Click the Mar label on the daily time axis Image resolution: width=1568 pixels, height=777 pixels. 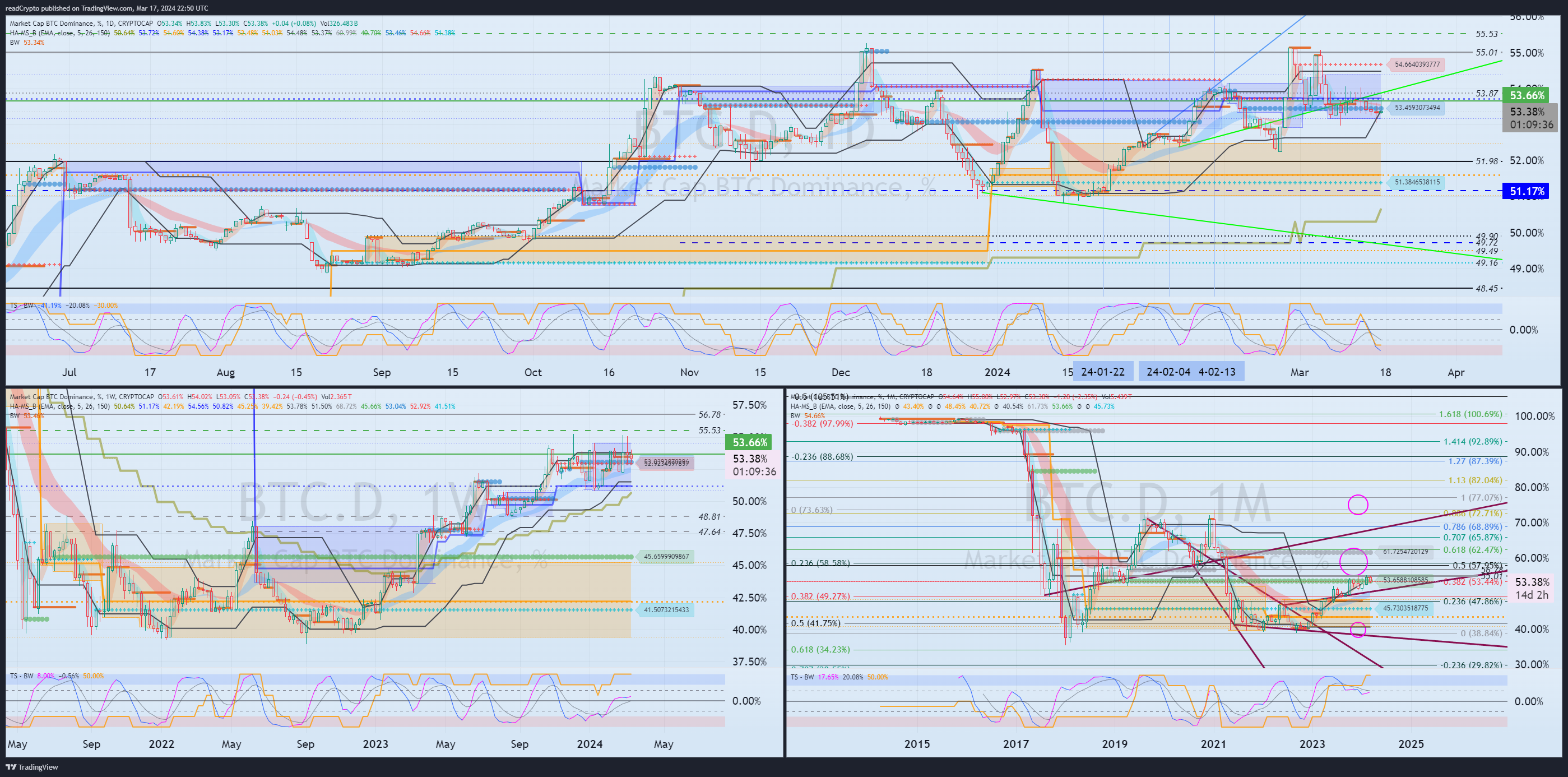(x=1300, y=372)
